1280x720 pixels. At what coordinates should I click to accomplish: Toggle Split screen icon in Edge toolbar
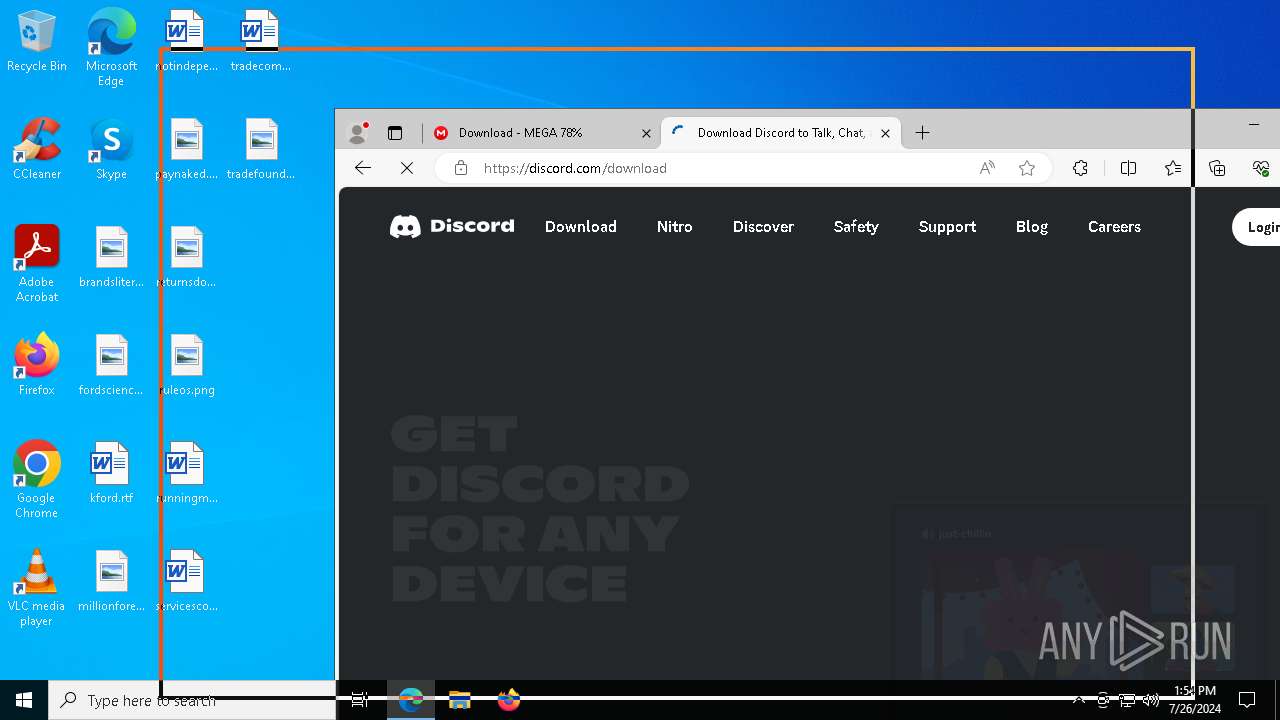pyautogui.click(x=1129, y=168)
